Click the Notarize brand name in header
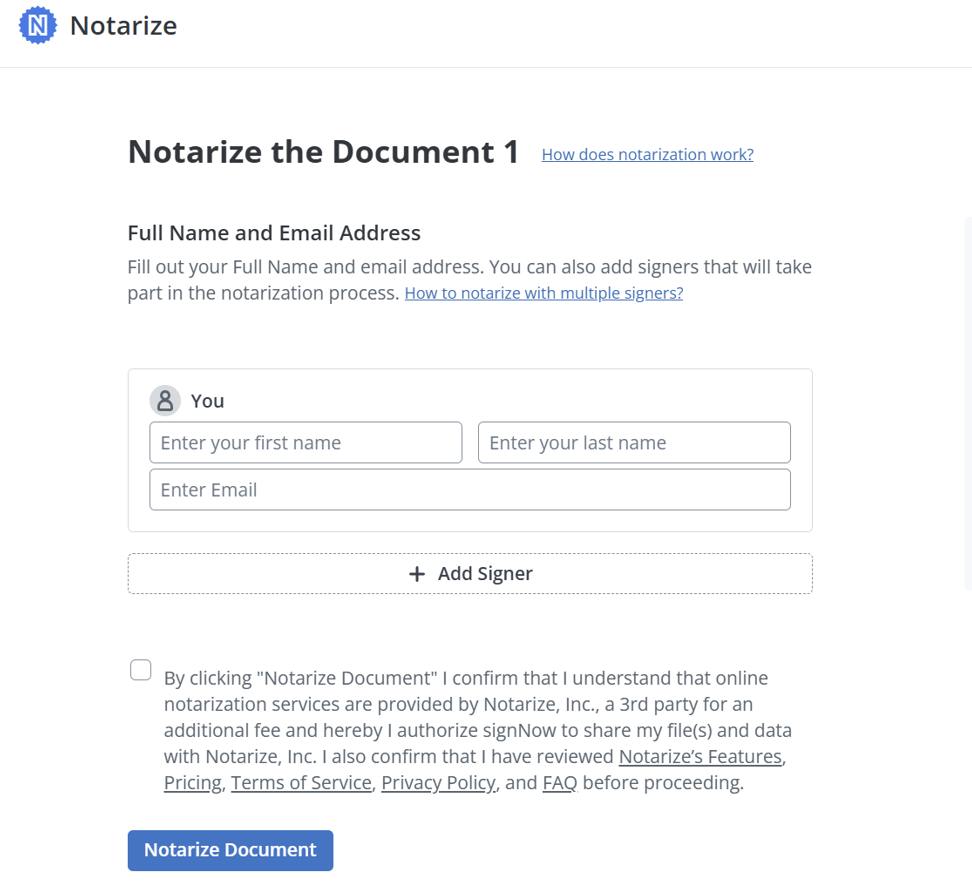This screenshot has height=892, width=972. pos(123,25)
